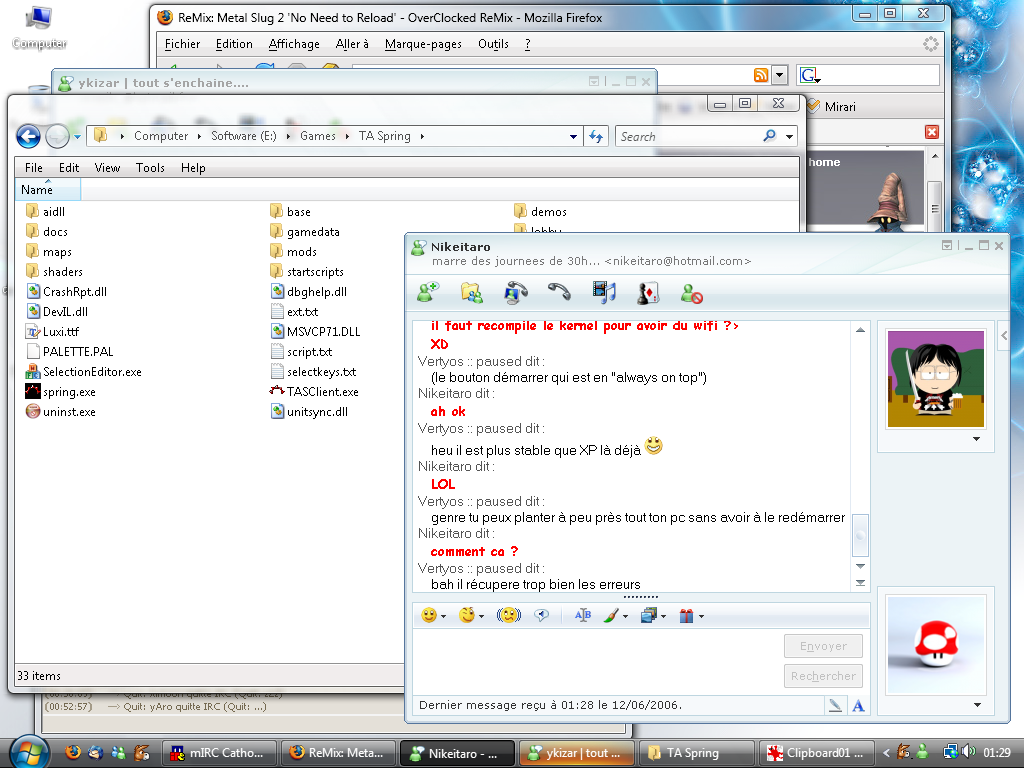Click the Envoyer button
The image size is (1024, 768).
pyautogui.click(x=823, y=646)
